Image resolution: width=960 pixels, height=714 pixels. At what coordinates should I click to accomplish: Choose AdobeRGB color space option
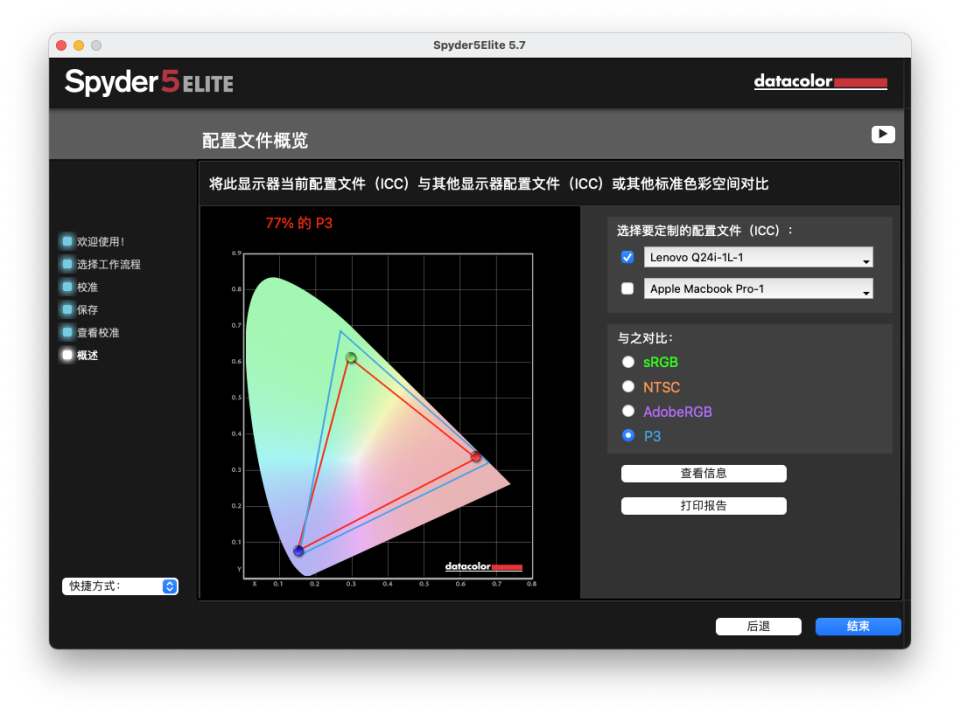pos(628,411)
